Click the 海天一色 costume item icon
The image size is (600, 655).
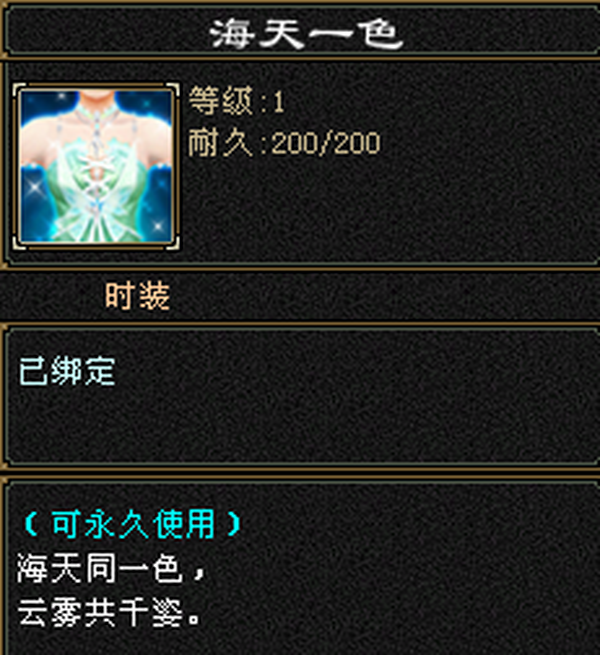click(97, 166)
